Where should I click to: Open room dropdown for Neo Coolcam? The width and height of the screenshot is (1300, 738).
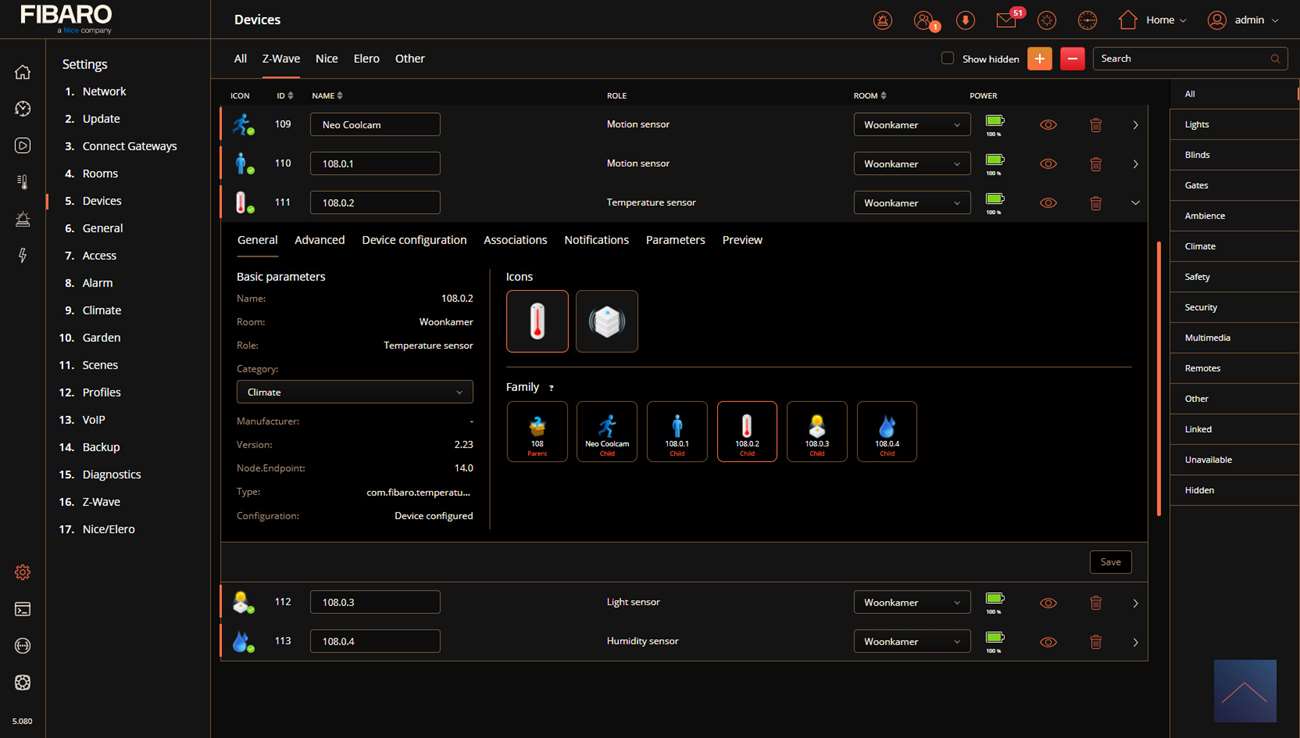(911, 125)
